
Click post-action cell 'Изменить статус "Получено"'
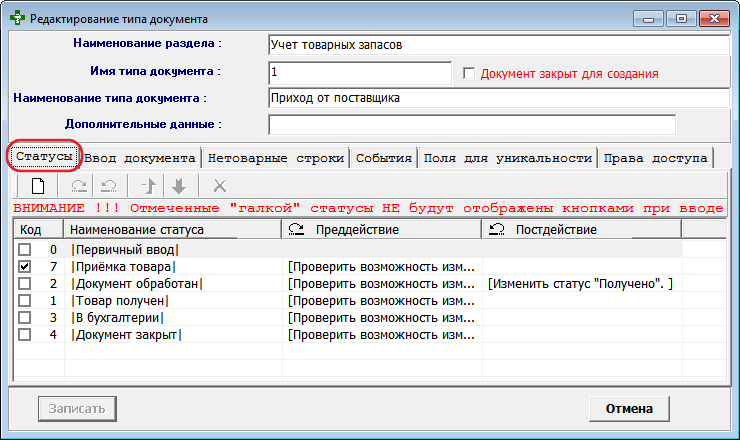[x=582, y=283]
